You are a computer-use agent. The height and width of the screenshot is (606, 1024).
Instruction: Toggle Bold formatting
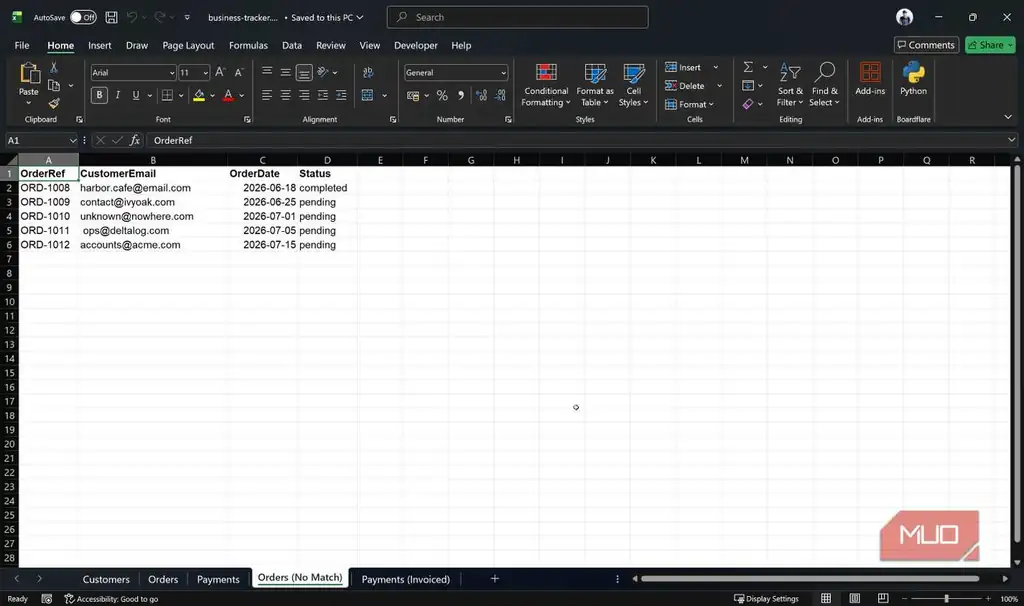[99, 95]
